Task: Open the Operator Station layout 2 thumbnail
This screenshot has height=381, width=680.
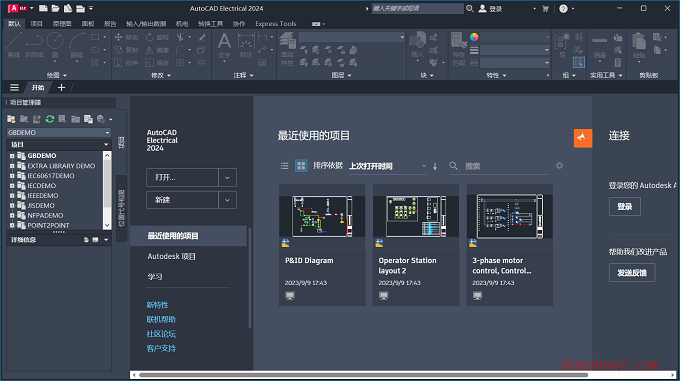Action: coord(415,217)
